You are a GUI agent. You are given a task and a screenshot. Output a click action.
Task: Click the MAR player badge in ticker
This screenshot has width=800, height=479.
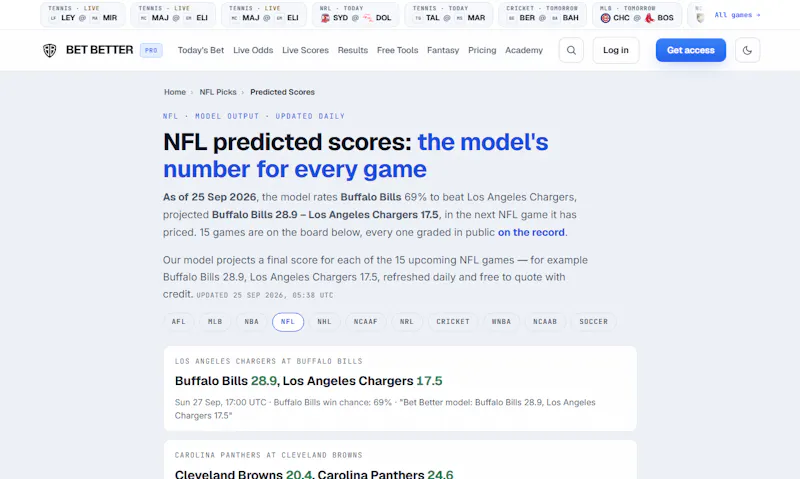[460, 18]
